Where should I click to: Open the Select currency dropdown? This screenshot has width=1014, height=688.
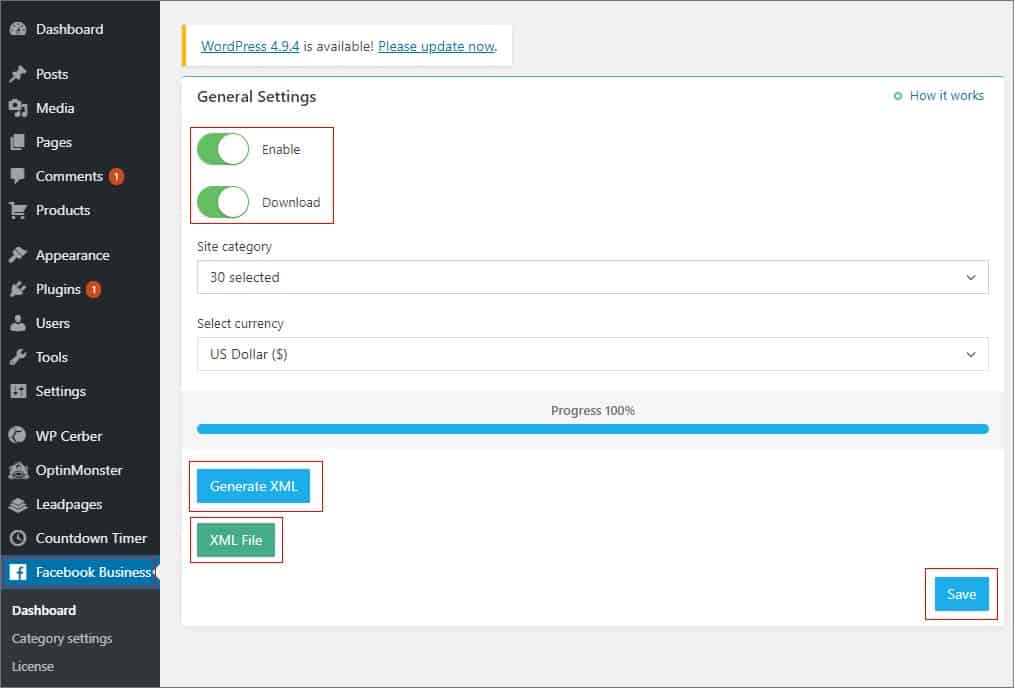pyautogui.click(x=592, y=354)
